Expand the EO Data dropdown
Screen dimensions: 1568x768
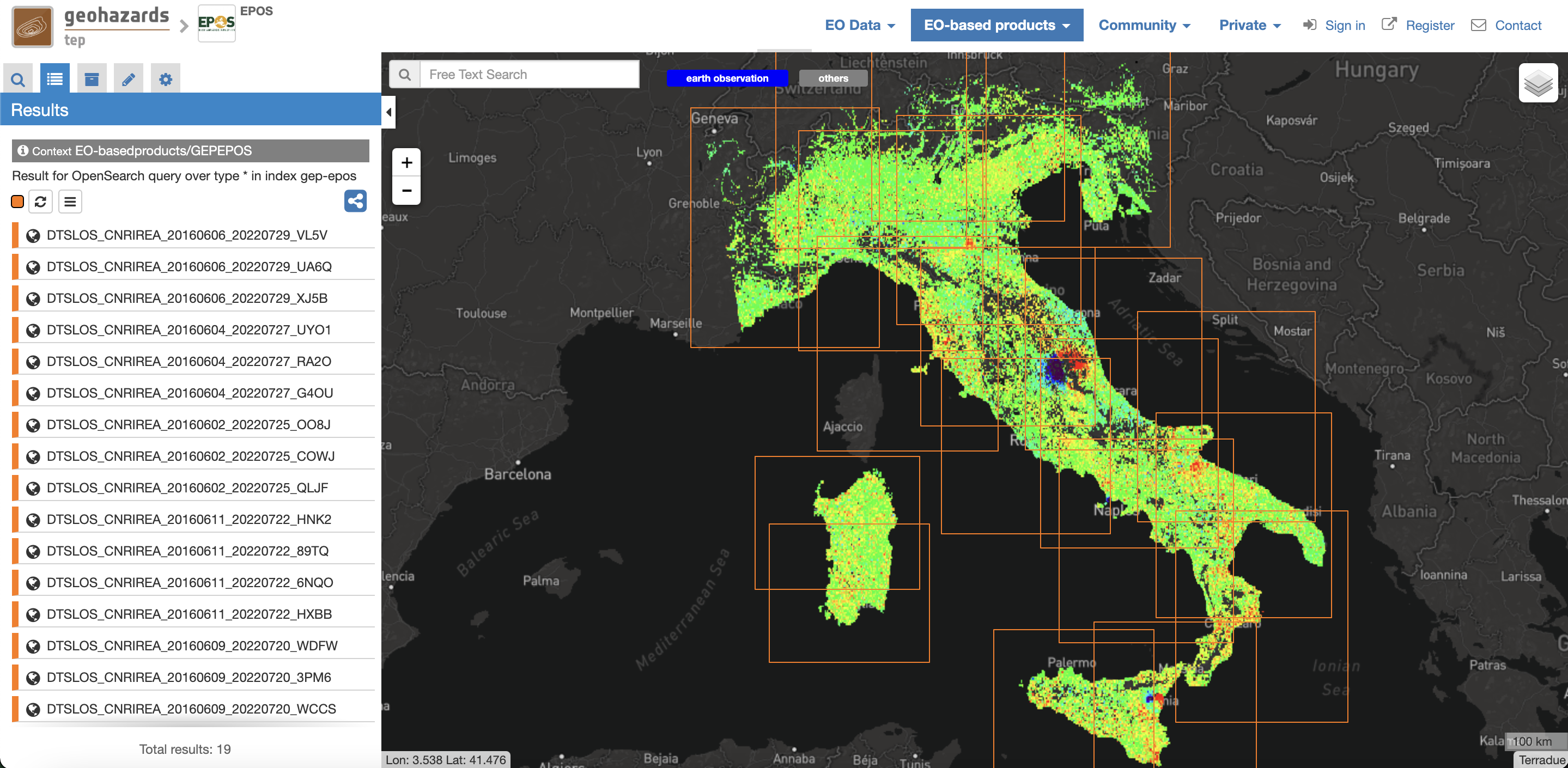(x=860, y=26)
